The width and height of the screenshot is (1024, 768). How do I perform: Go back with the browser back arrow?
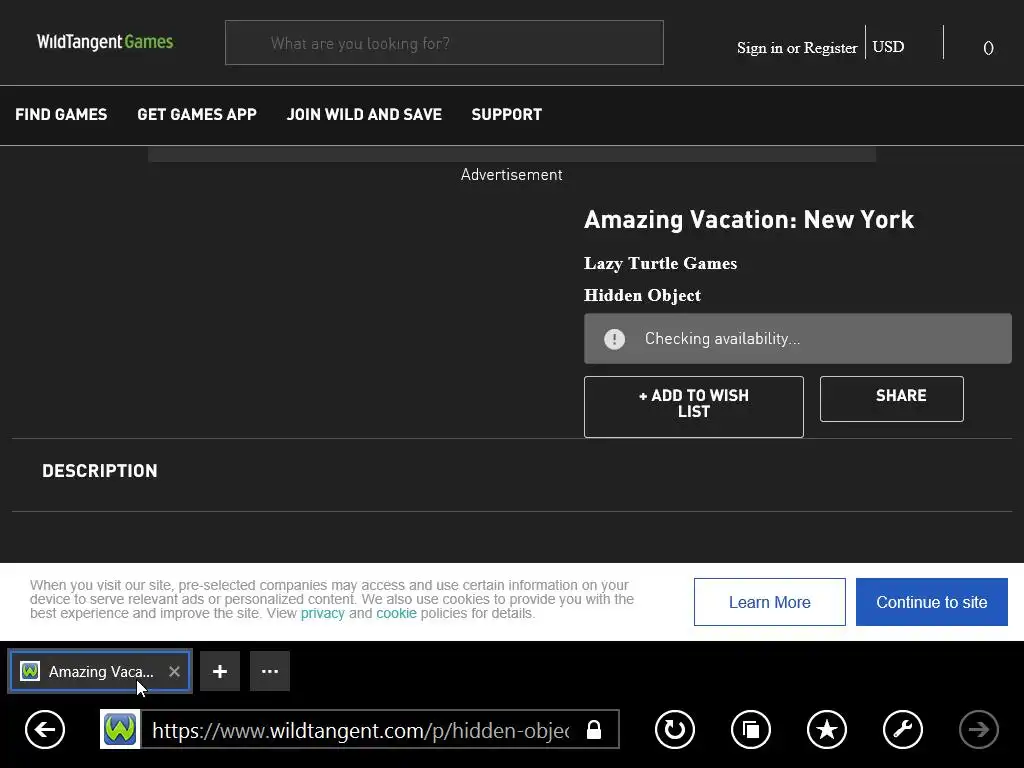pyautogui.click(x=45, y=729)
